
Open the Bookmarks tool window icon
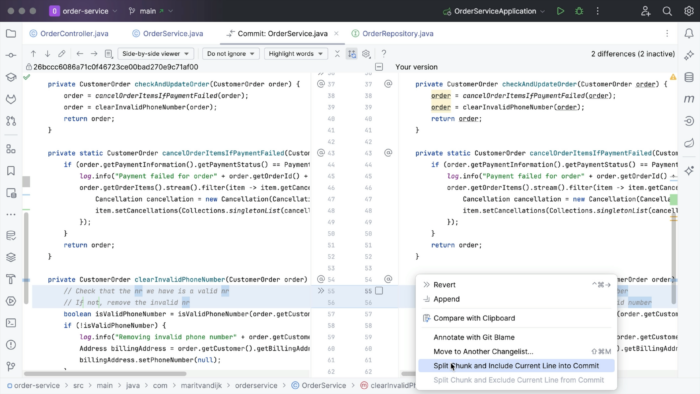(11, 171)
